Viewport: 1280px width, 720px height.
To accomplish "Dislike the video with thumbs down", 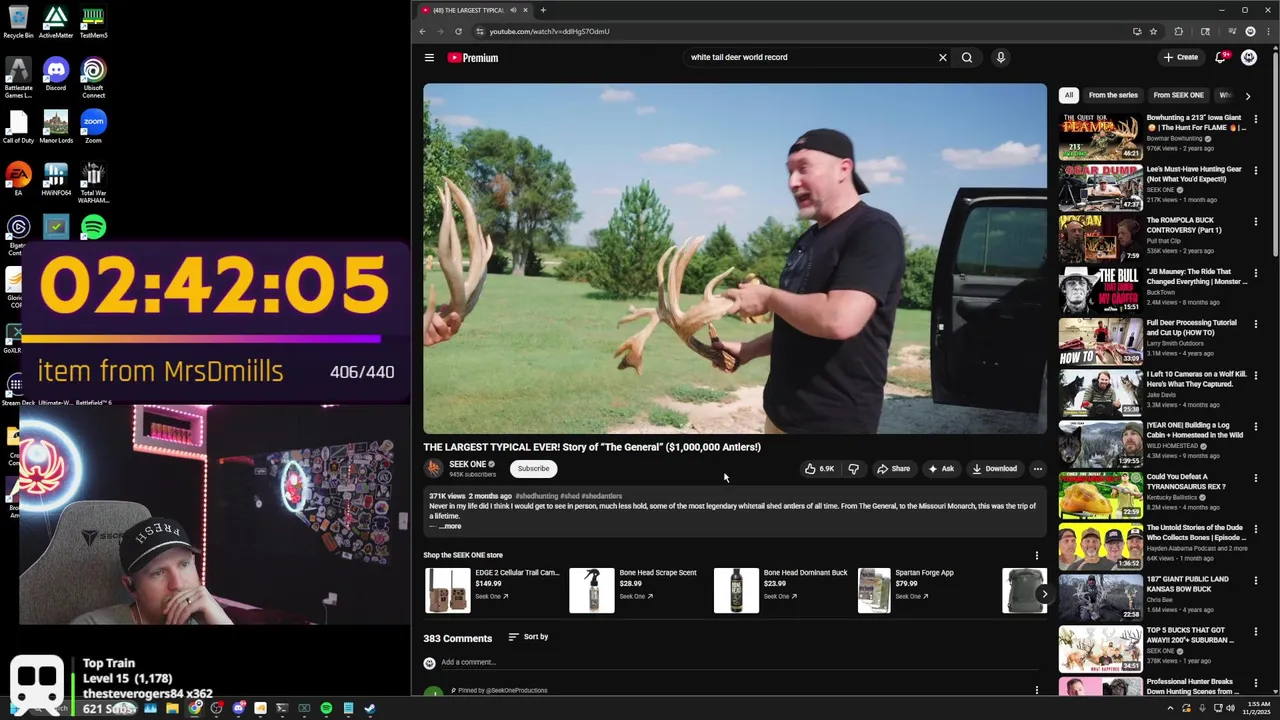I will pos(853,468).
